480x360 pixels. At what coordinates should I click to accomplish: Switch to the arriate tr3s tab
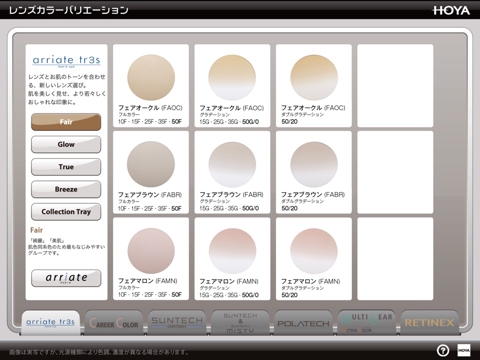tap(51, 323)
